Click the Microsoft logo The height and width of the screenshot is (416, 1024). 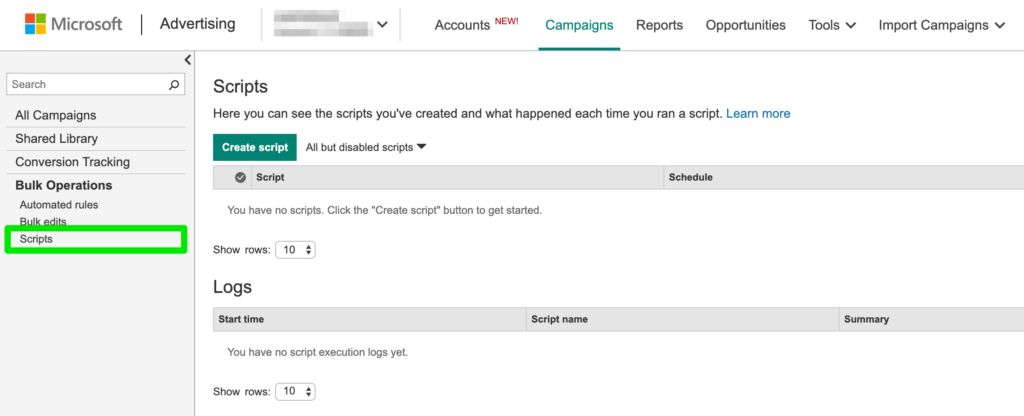(74, 24)
